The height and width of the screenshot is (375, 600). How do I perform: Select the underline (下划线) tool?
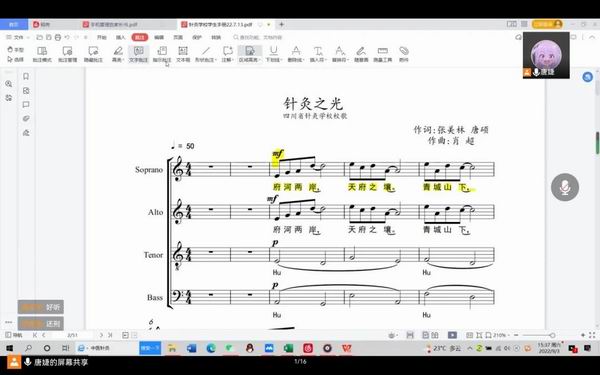(274, 54)
